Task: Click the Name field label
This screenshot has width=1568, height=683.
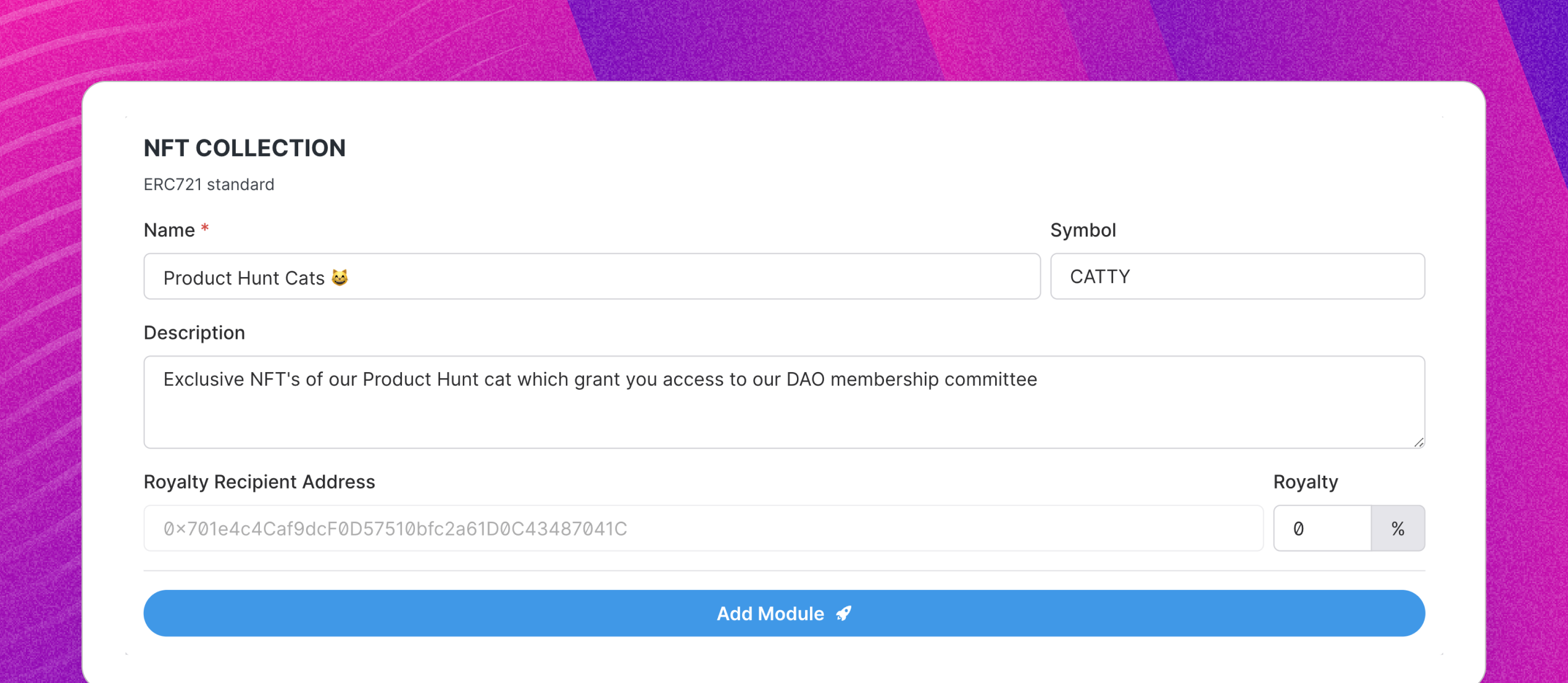Action: tap(169, 230)
